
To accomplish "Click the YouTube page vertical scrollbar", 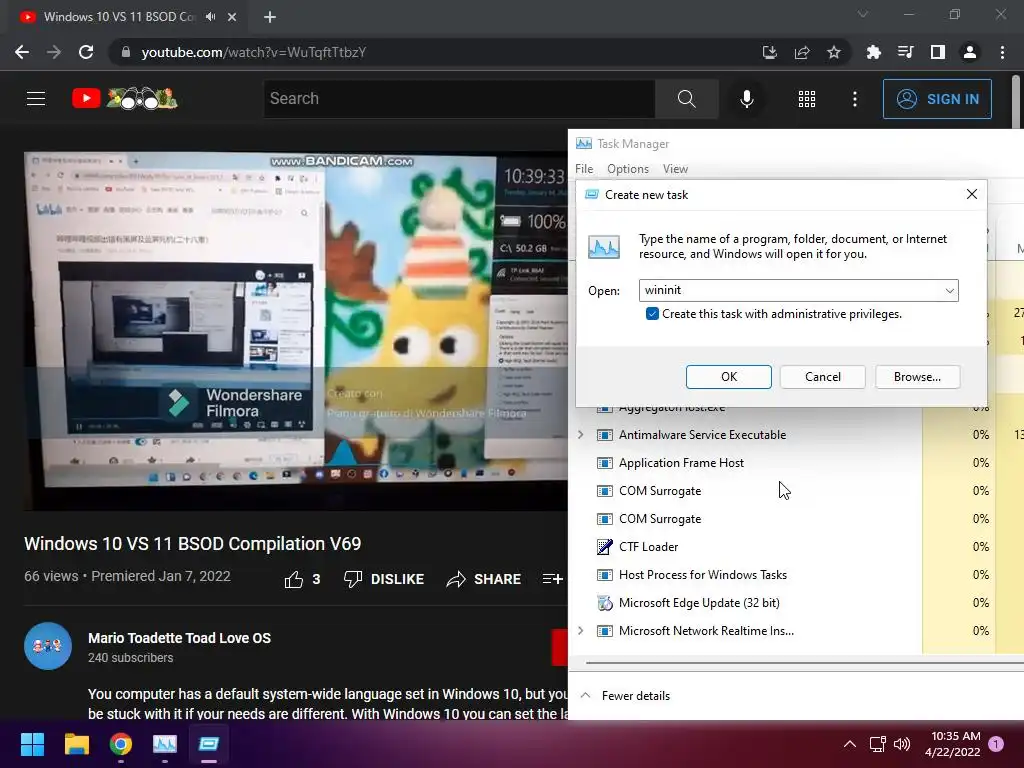I will click(1016, 104).
